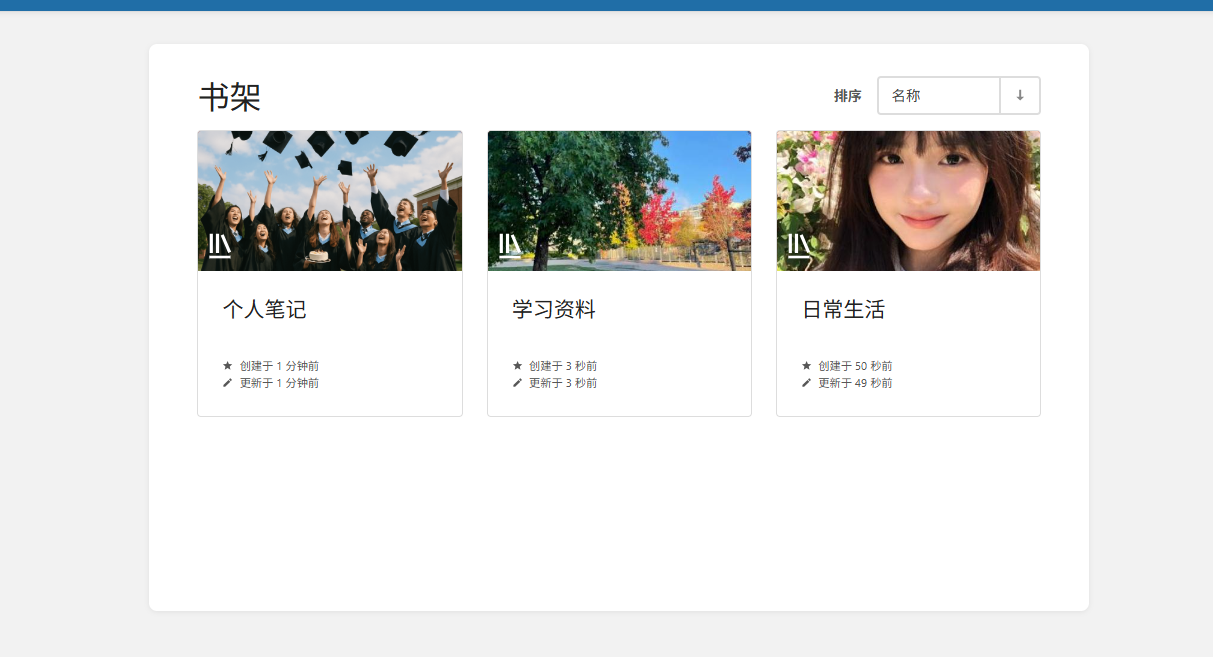Click 更新于 49 秒前 text on 日常生活 card
Image resolution: width=1213 pixels, height=657 pixels.
pyautogui.click(x=855, y=383)
